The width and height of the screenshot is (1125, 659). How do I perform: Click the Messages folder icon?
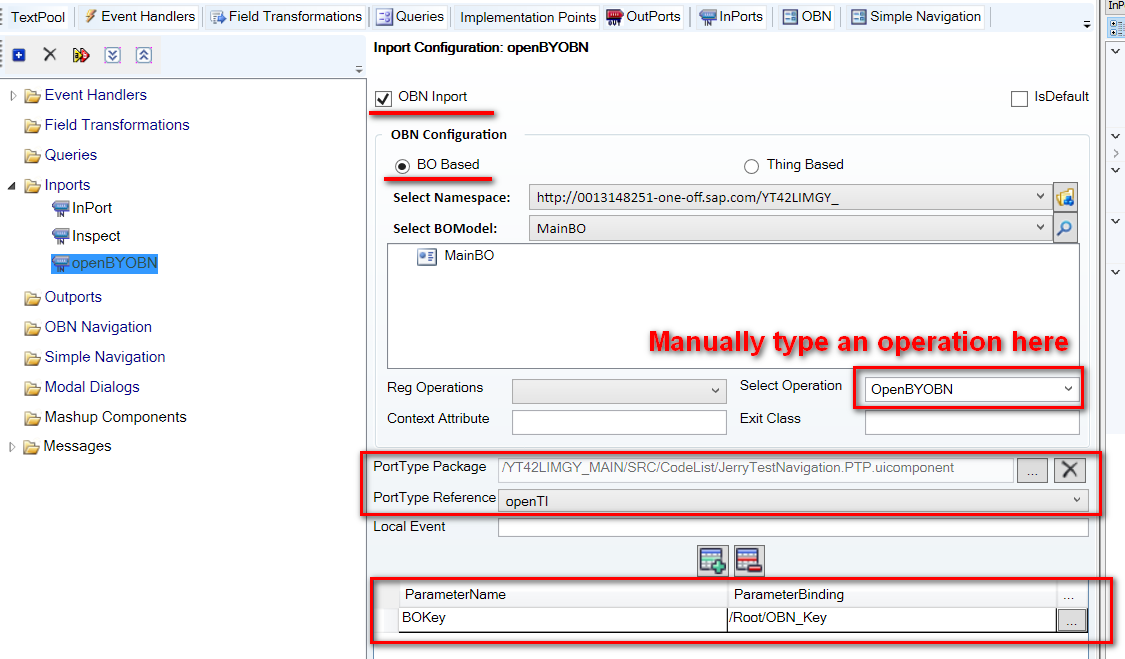[31, 447]
